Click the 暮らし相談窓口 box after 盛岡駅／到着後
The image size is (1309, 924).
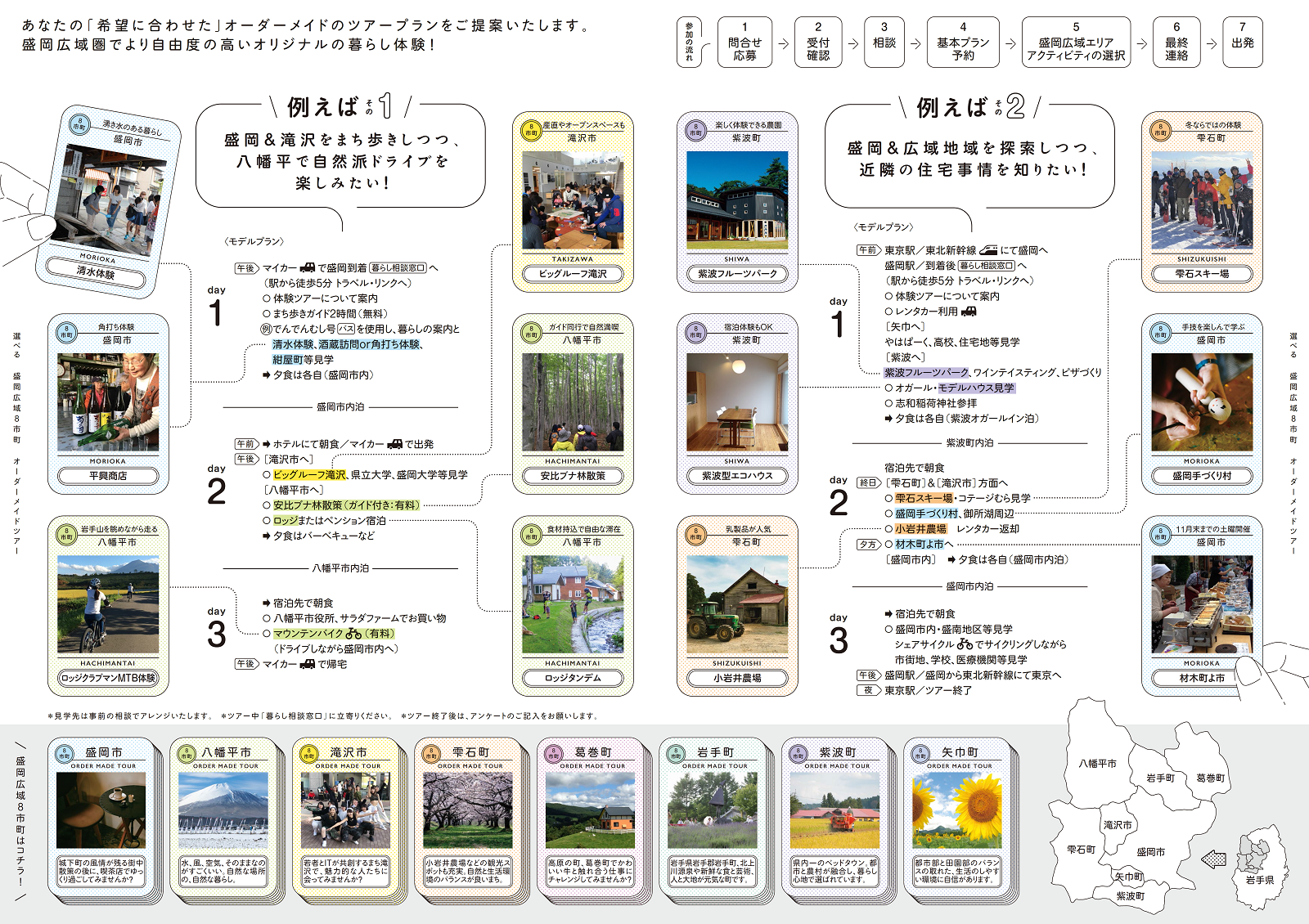(x=987, y=266)
